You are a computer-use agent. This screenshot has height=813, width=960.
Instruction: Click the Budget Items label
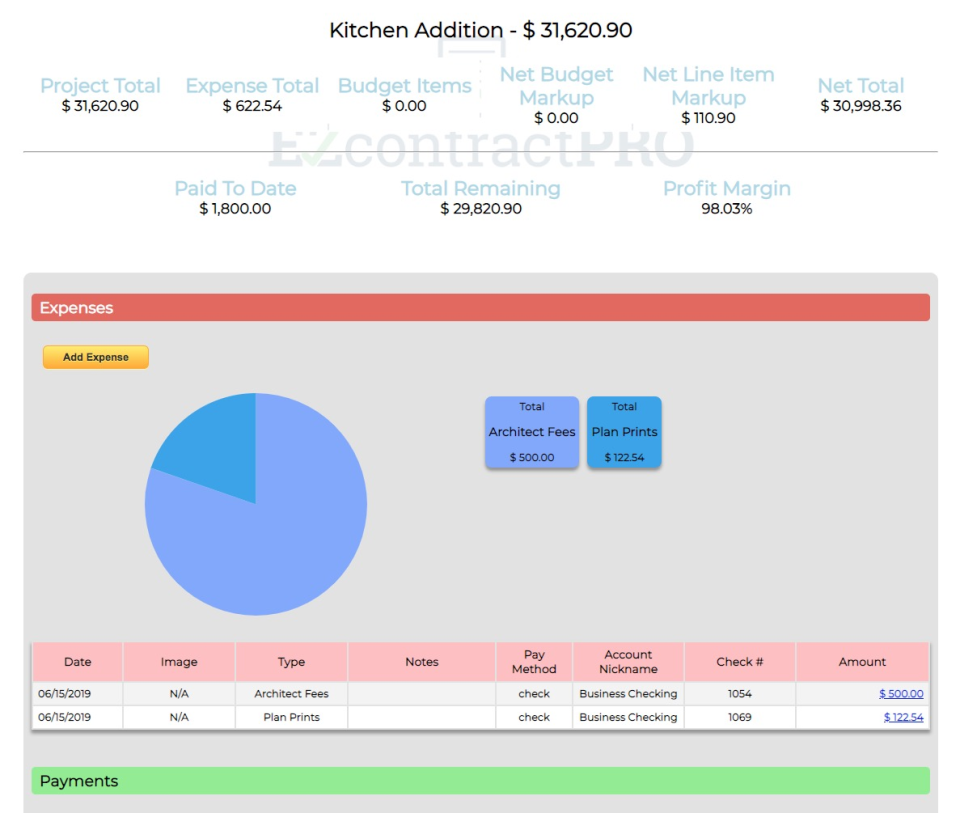pos(405,86)
